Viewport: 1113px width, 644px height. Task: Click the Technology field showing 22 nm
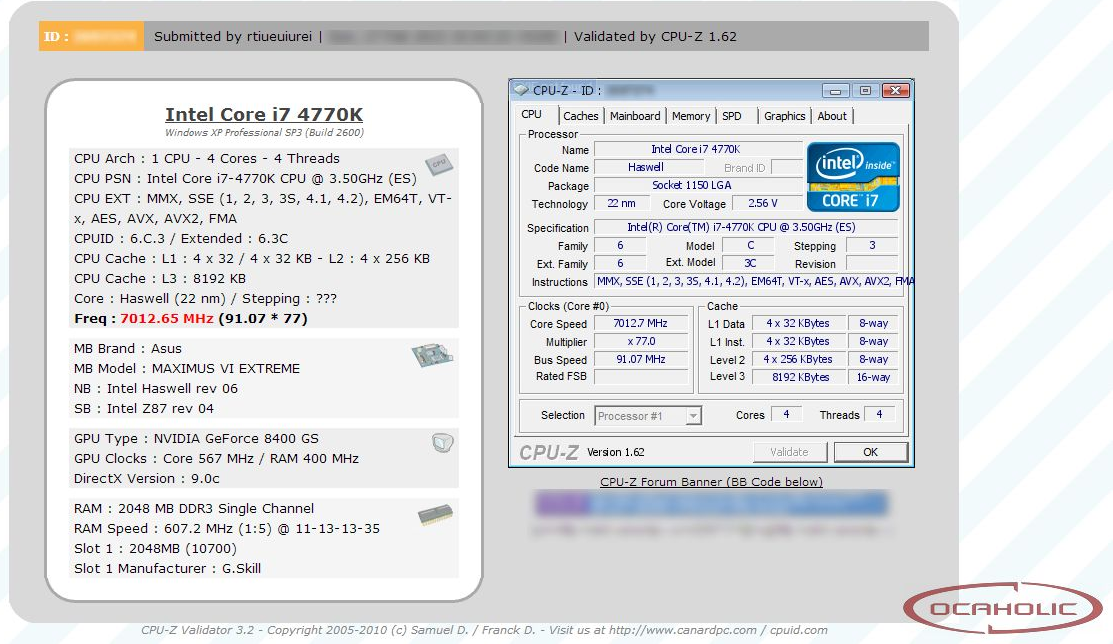tap(621, 203)
